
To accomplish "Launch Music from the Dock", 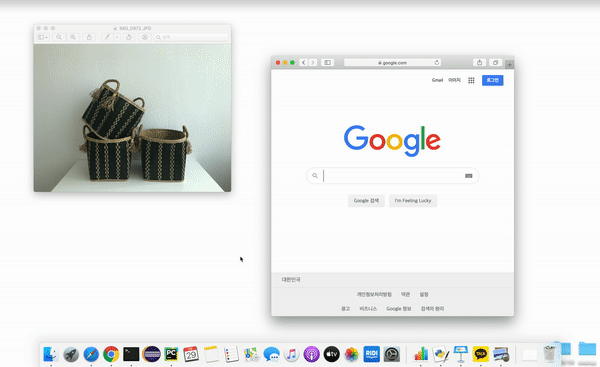I will (292, 354).
